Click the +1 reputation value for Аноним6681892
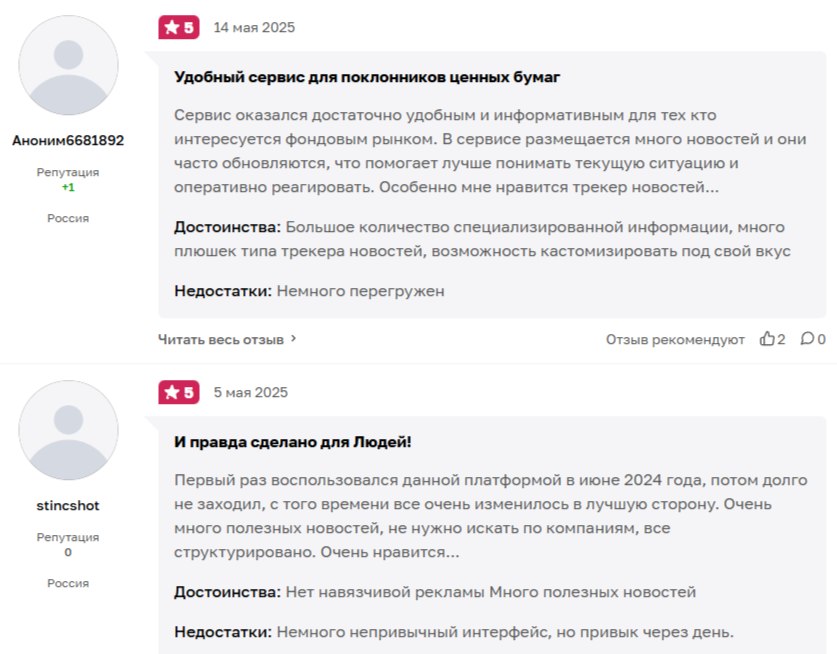Image resolution: width=837 pixels, height=654 pixels. pyautogui.click(x=68, y=187)
